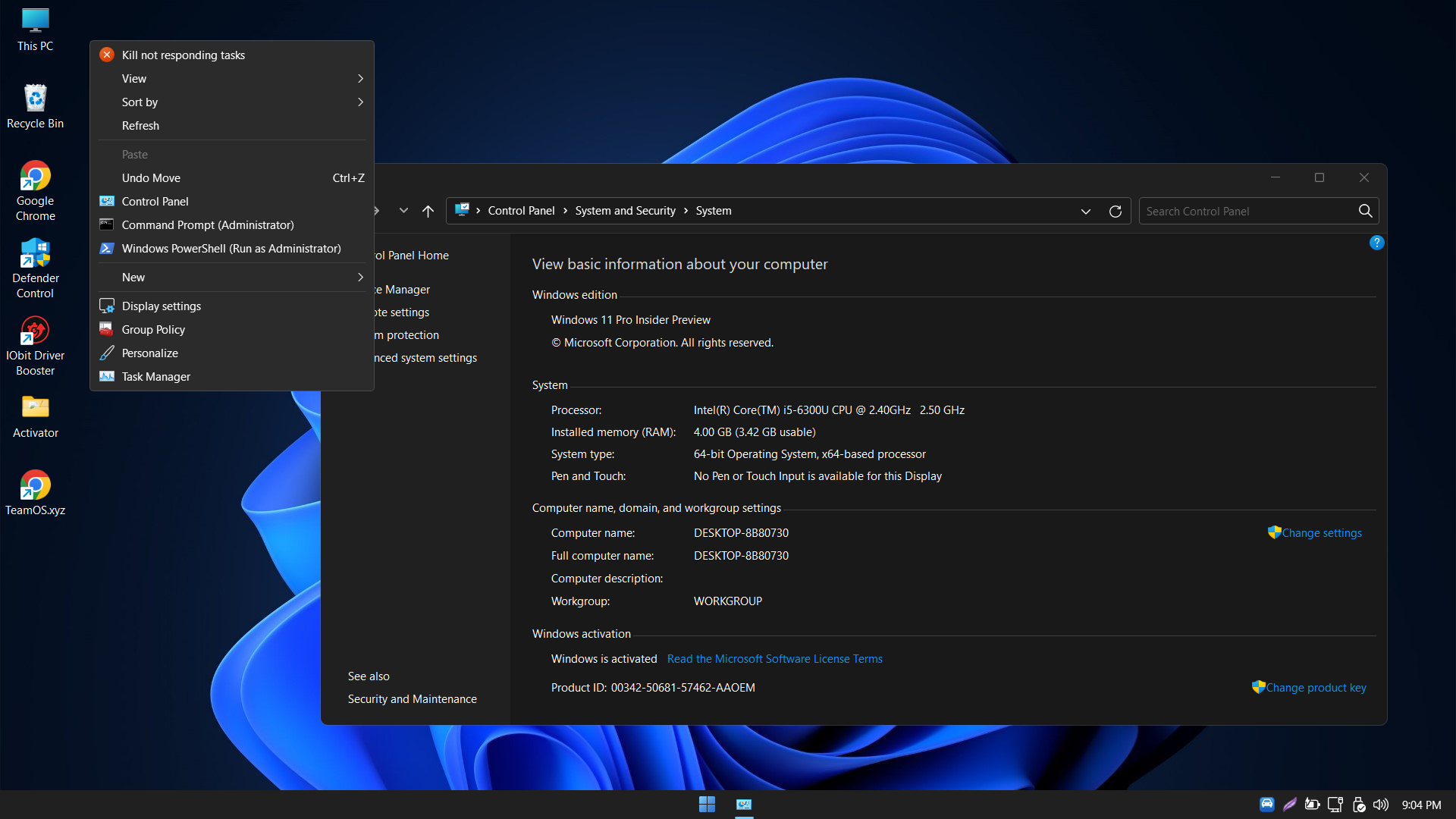Click the search magnifier icon
This screenshot has width=1456, height=819.
click(x=1365, y=211)
